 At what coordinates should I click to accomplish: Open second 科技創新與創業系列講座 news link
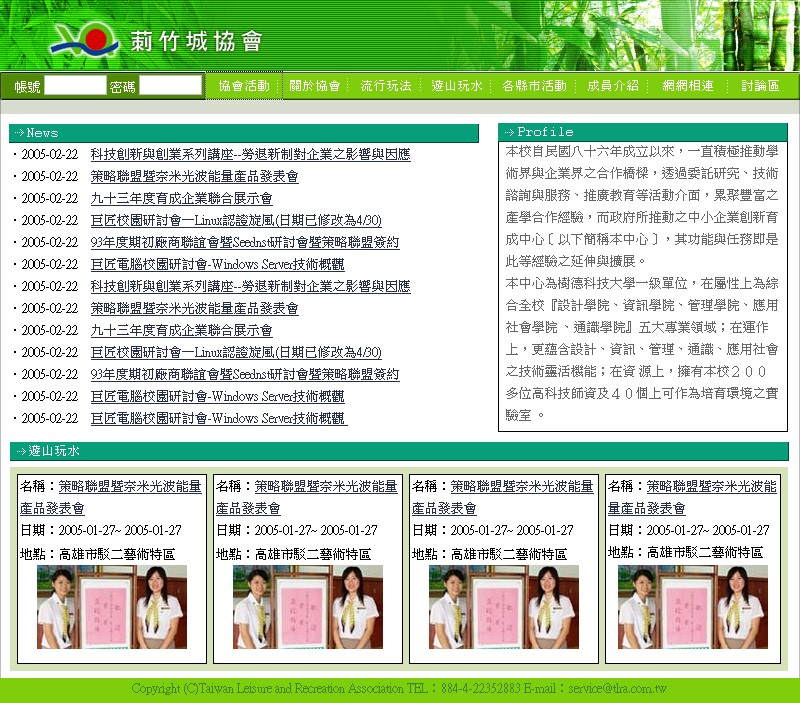click(x=251, y=286)
